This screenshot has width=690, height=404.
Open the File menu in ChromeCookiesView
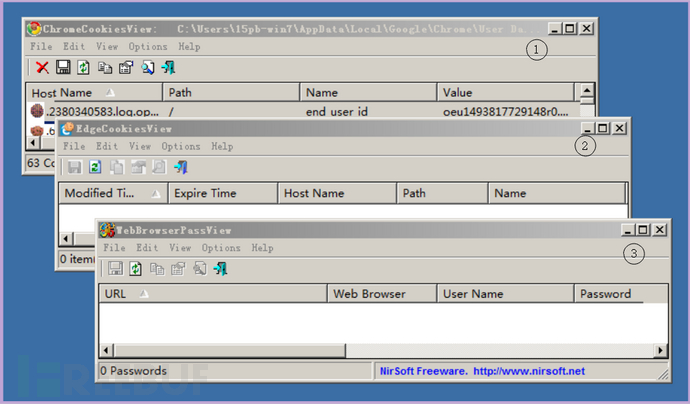pos(41,47)
